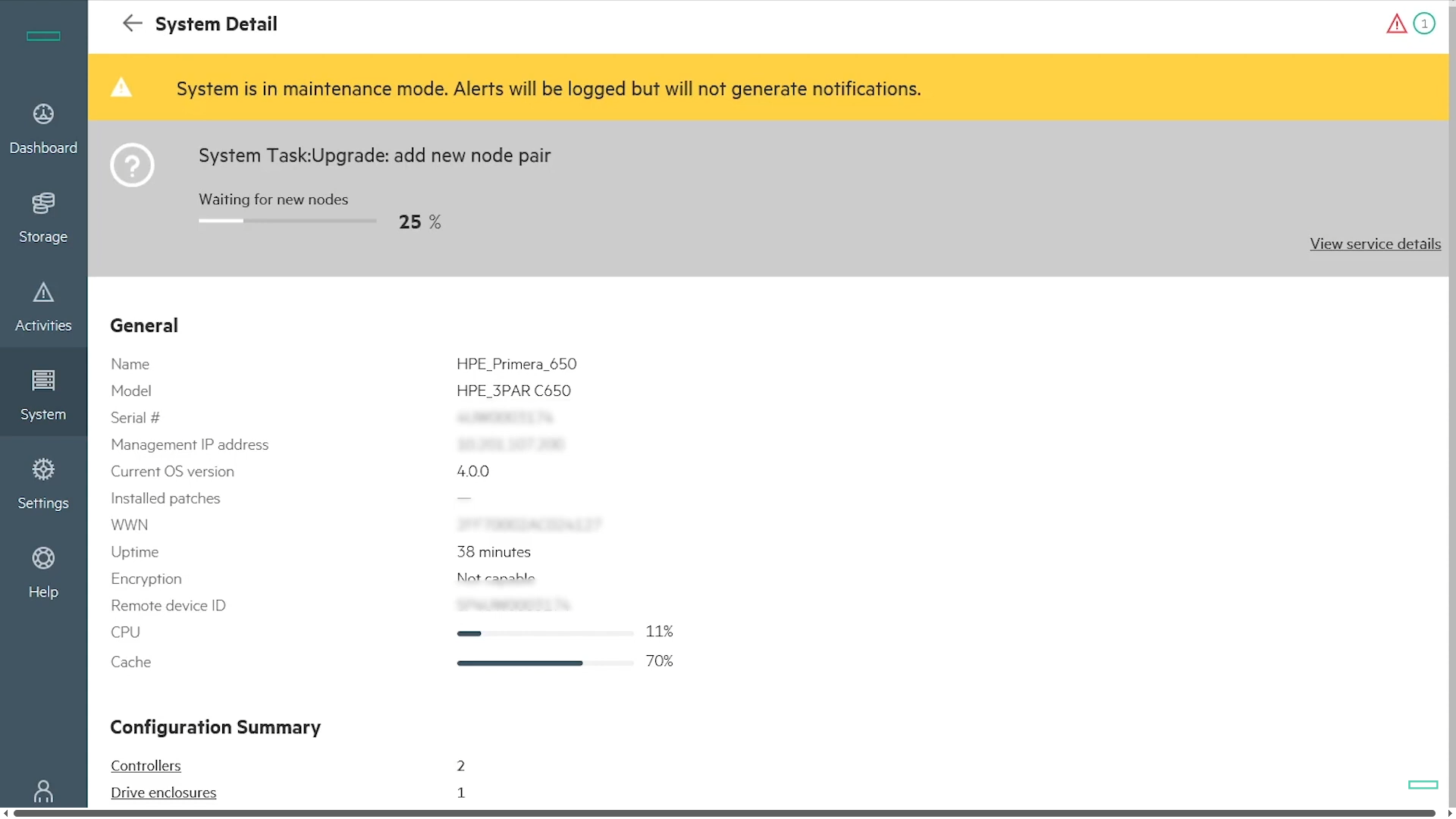
Task: Open the Storage stack icon
Action: click(43, 203)
